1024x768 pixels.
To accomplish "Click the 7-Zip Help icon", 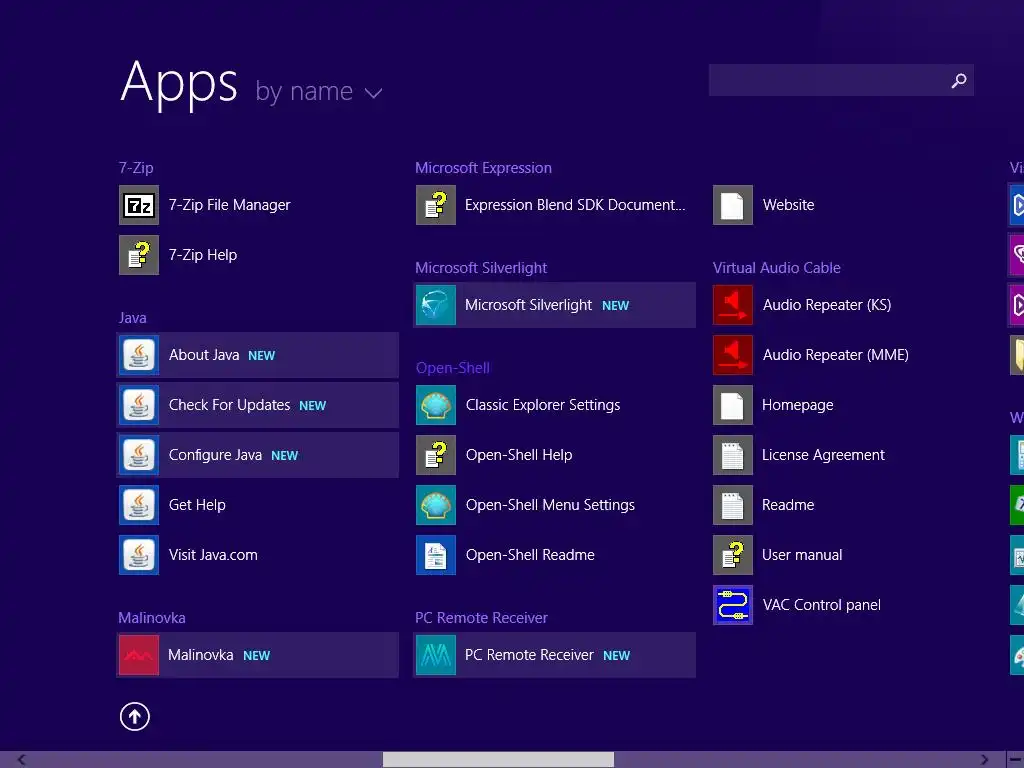I will 138,255.
